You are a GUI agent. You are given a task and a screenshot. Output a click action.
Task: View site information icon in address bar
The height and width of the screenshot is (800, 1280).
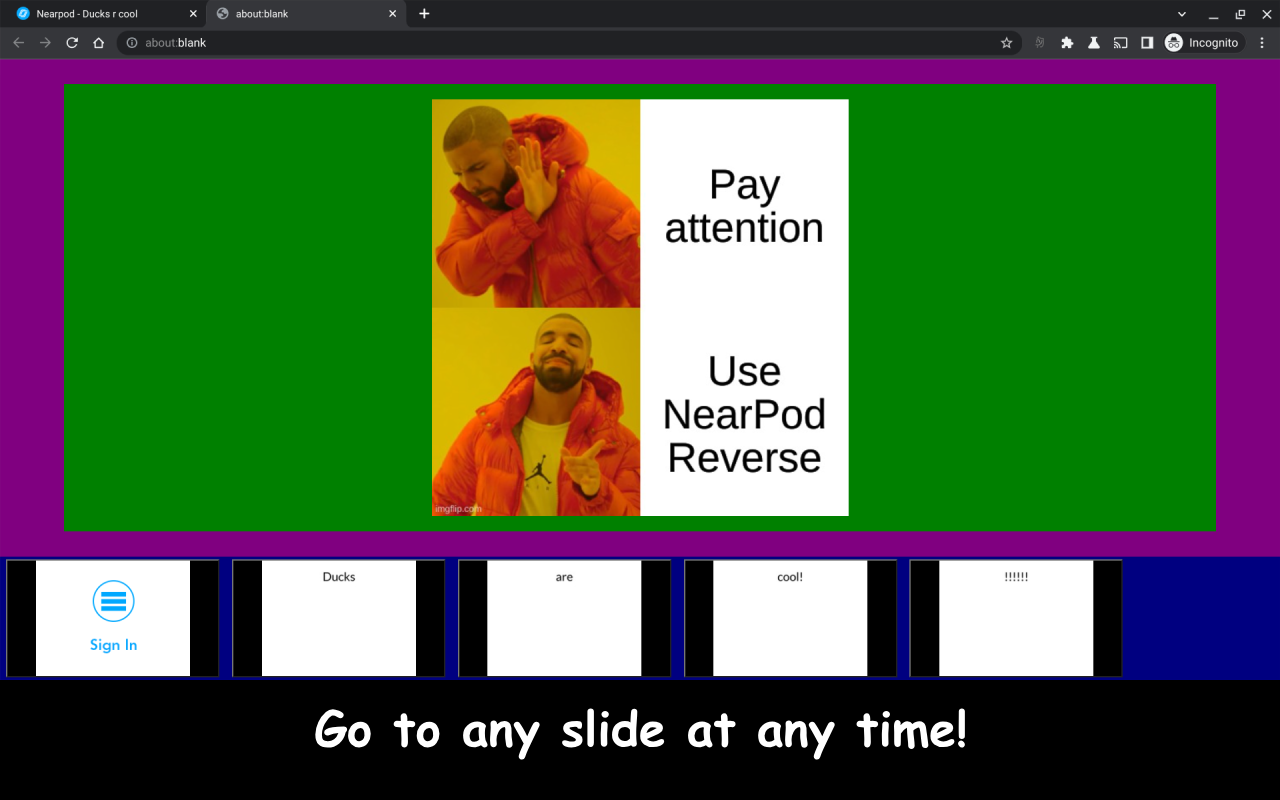point(132,43)
